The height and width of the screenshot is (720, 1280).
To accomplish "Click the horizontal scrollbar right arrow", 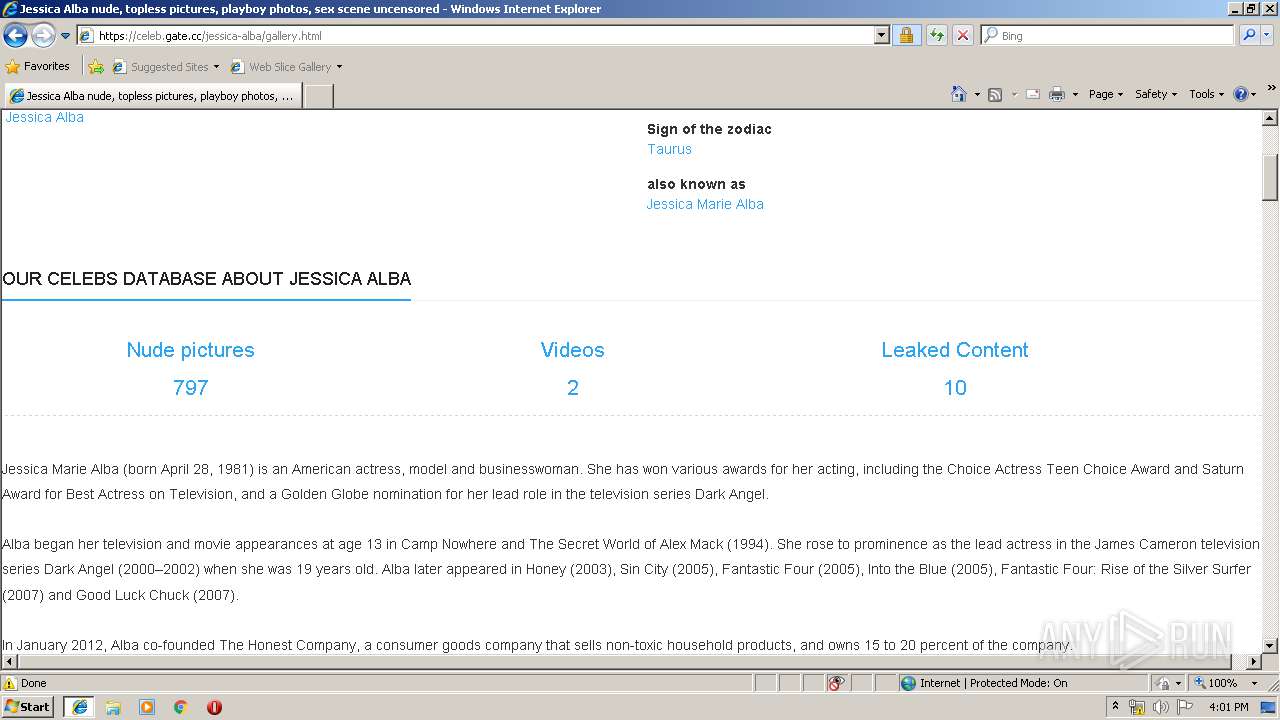I will (x=1254, y=661).
